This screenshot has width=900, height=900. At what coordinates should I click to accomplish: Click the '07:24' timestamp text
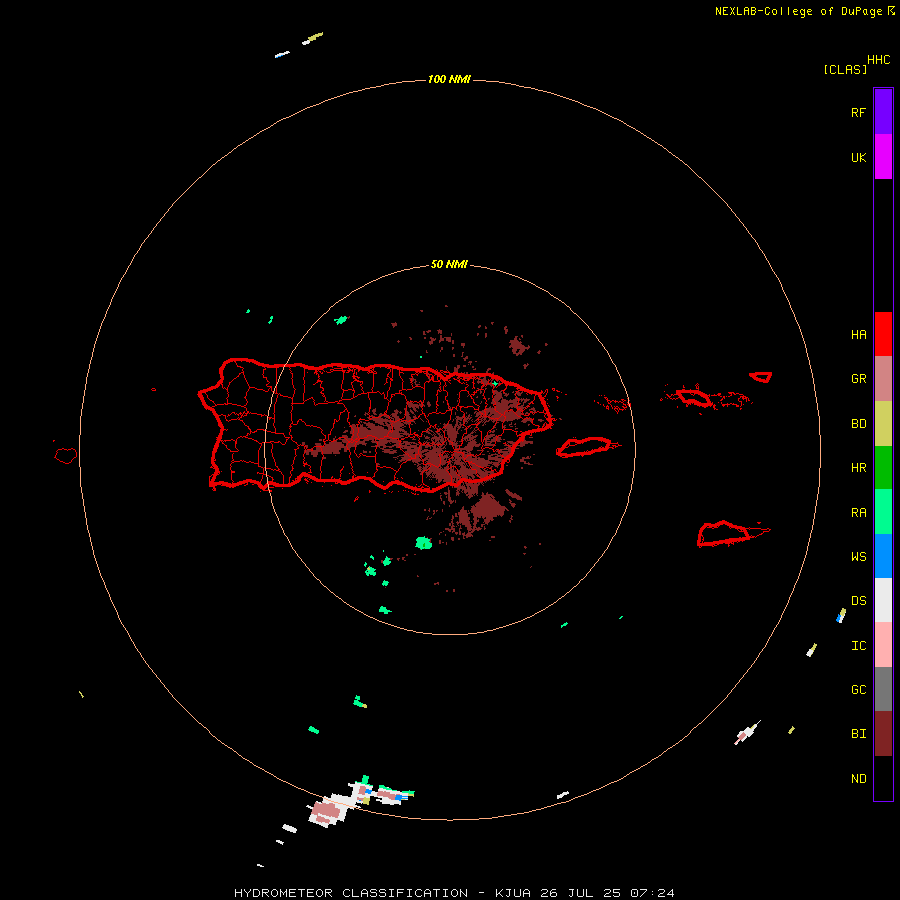click(x=653, y=893)
